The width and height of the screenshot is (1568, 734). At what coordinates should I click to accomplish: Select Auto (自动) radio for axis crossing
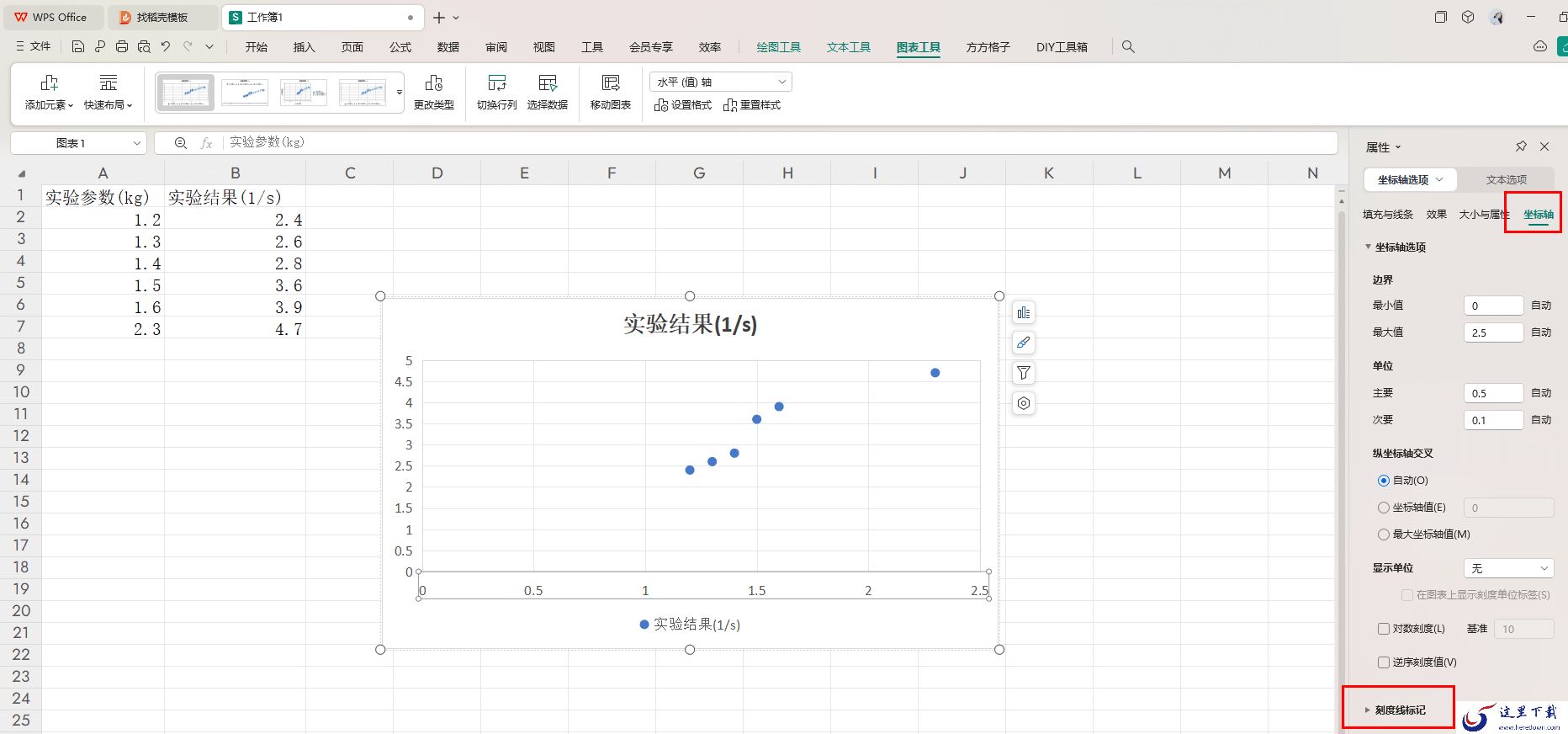pyautogui.click(x=1384, y=481)
